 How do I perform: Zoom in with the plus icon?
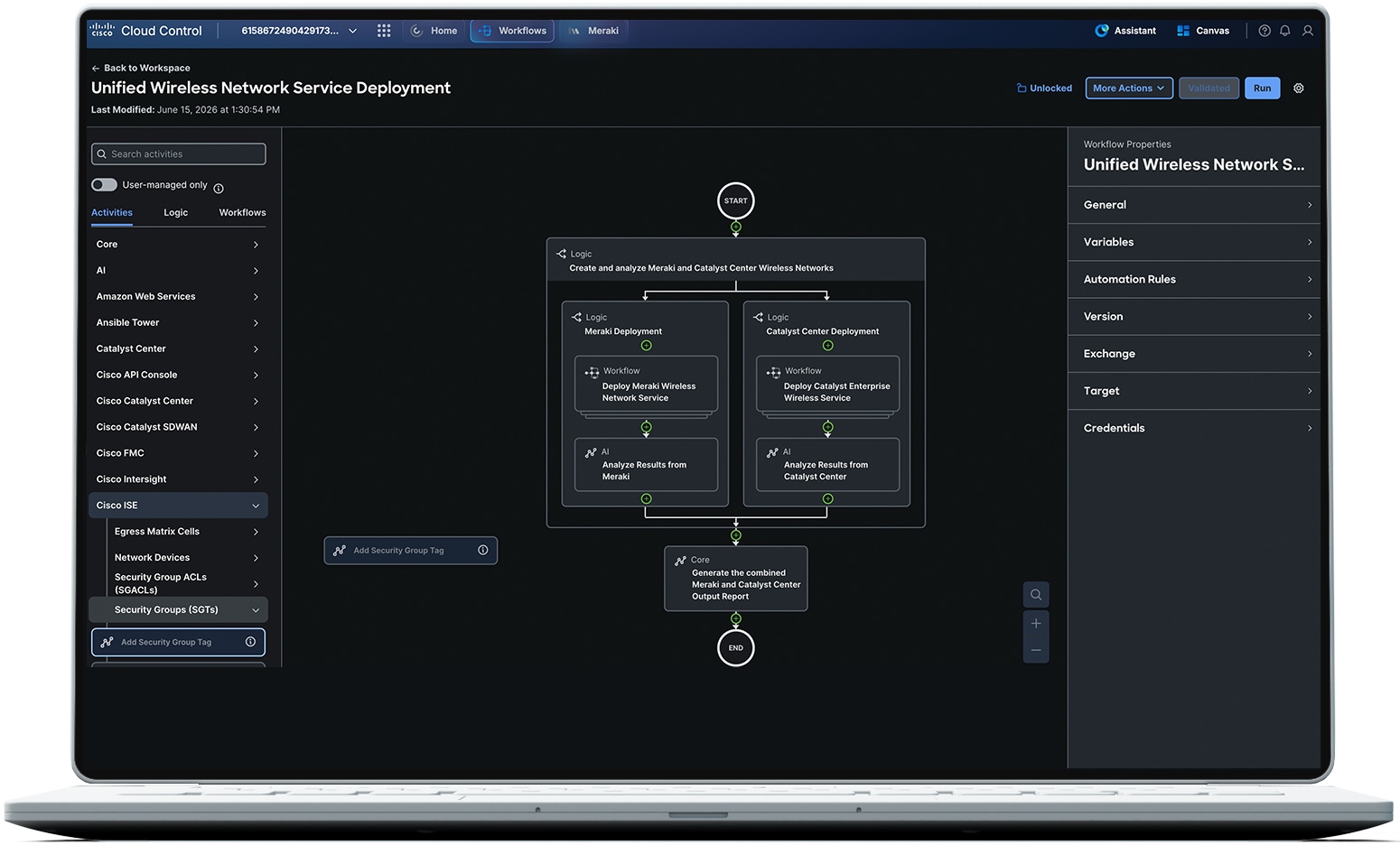tap(1036, 624)
